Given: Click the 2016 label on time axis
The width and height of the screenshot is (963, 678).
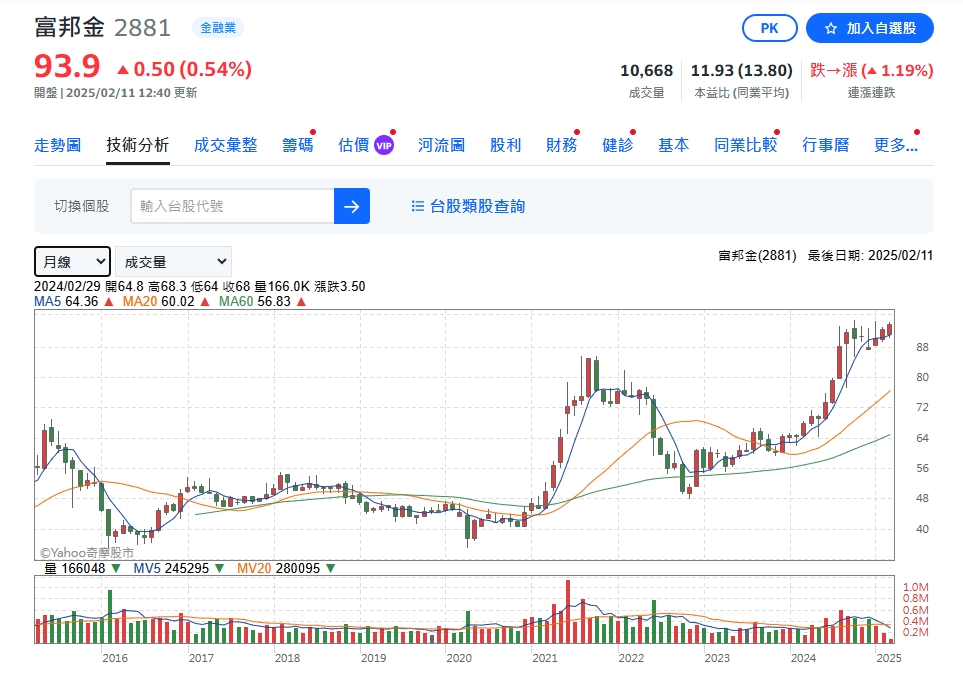Looking at the screenshot, I should 115,658.
